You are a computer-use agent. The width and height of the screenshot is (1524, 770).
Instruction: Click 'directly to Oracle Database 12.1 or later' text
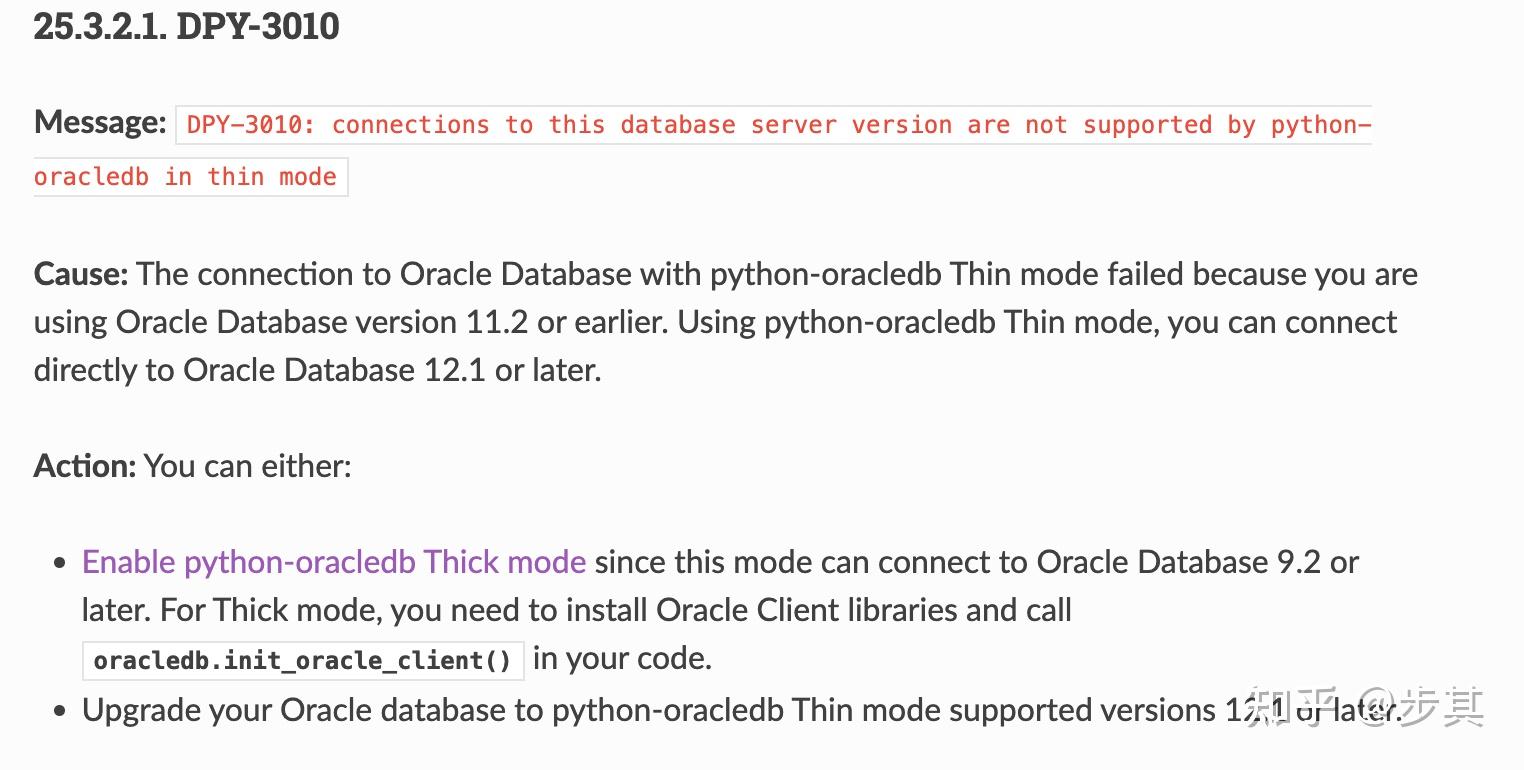coord(317,370)
